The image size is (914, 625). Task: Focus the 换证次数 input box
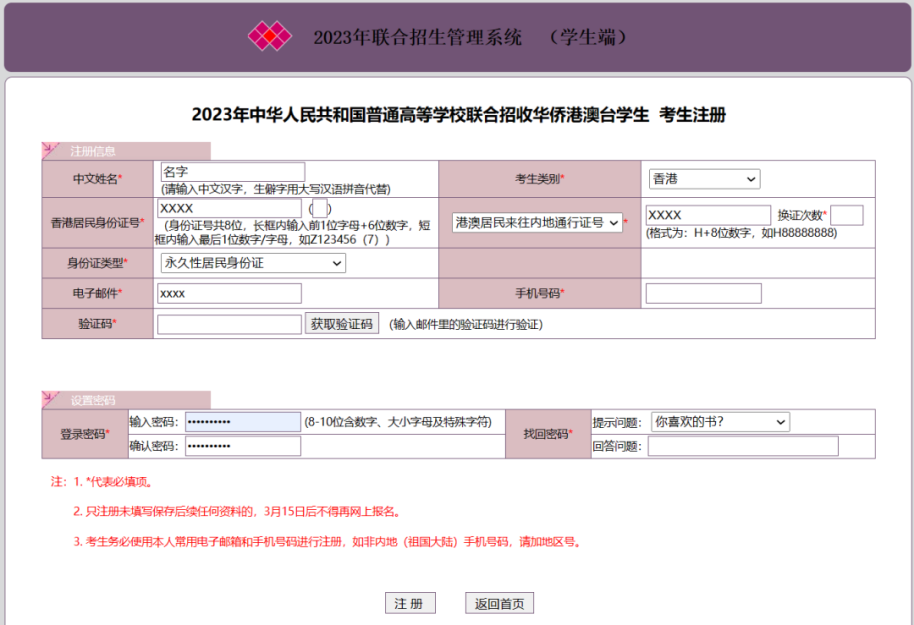(x=846, y=215)
